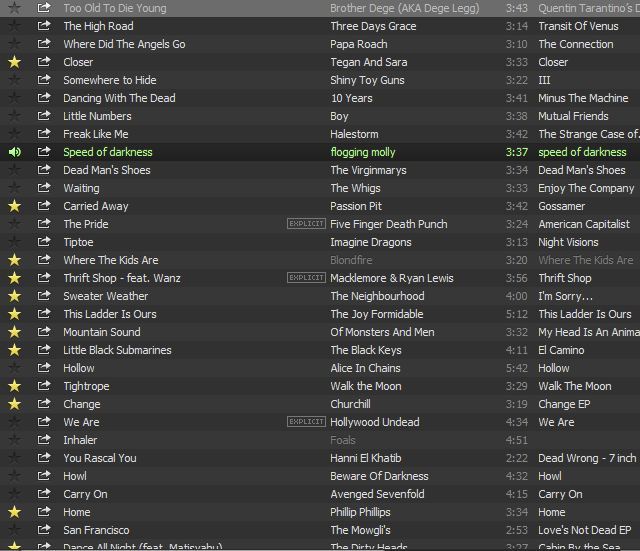Remove the star from Mountain Sound
The width and height of the screenshot is (640, 551).
point(14,332)
